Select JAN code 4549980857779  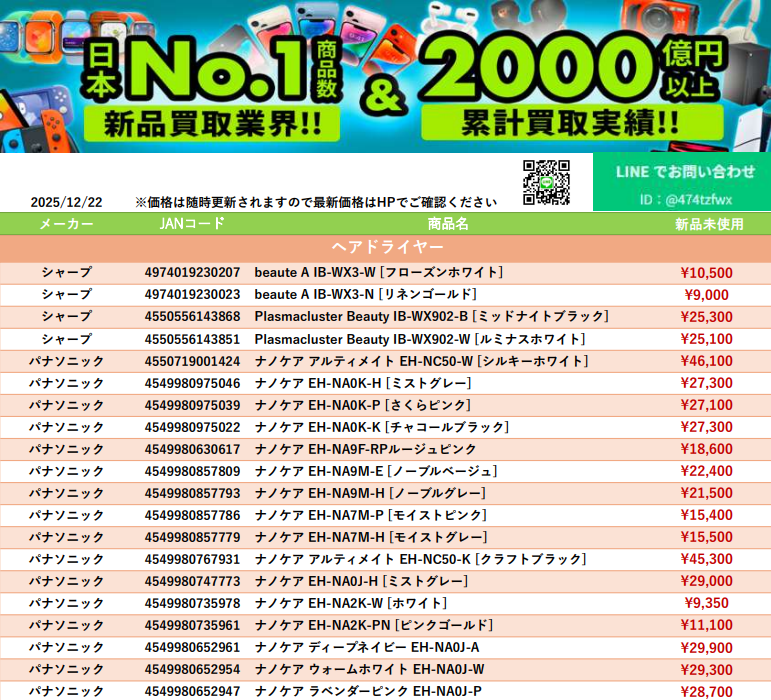[x=192, y=537]
